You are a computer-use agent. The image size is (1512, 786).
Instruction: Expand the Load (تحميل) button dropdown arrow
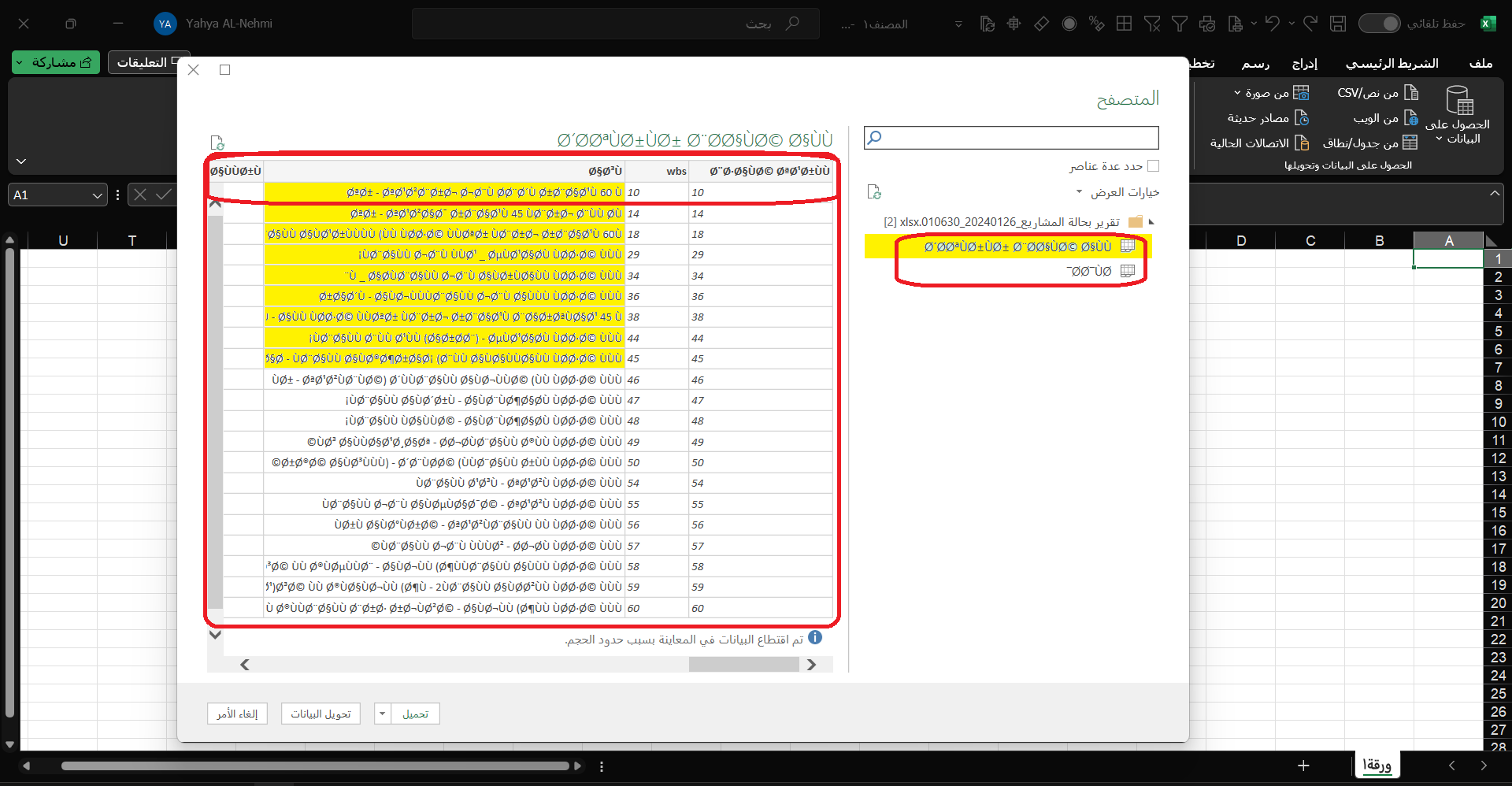pos(382,714)
